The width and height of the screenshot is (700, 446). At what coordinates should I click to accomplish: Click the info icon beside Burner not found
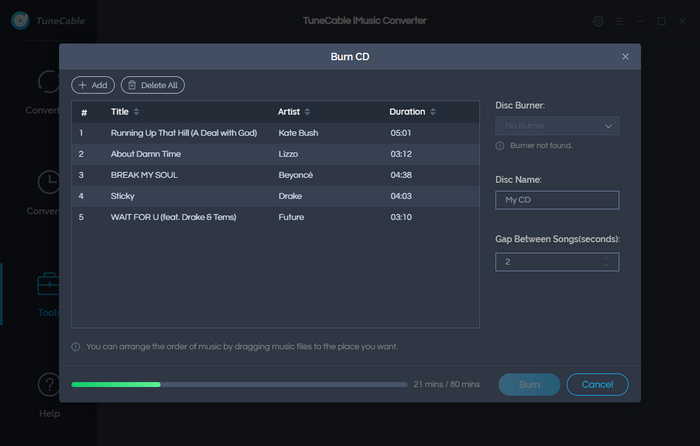[500, 146]
